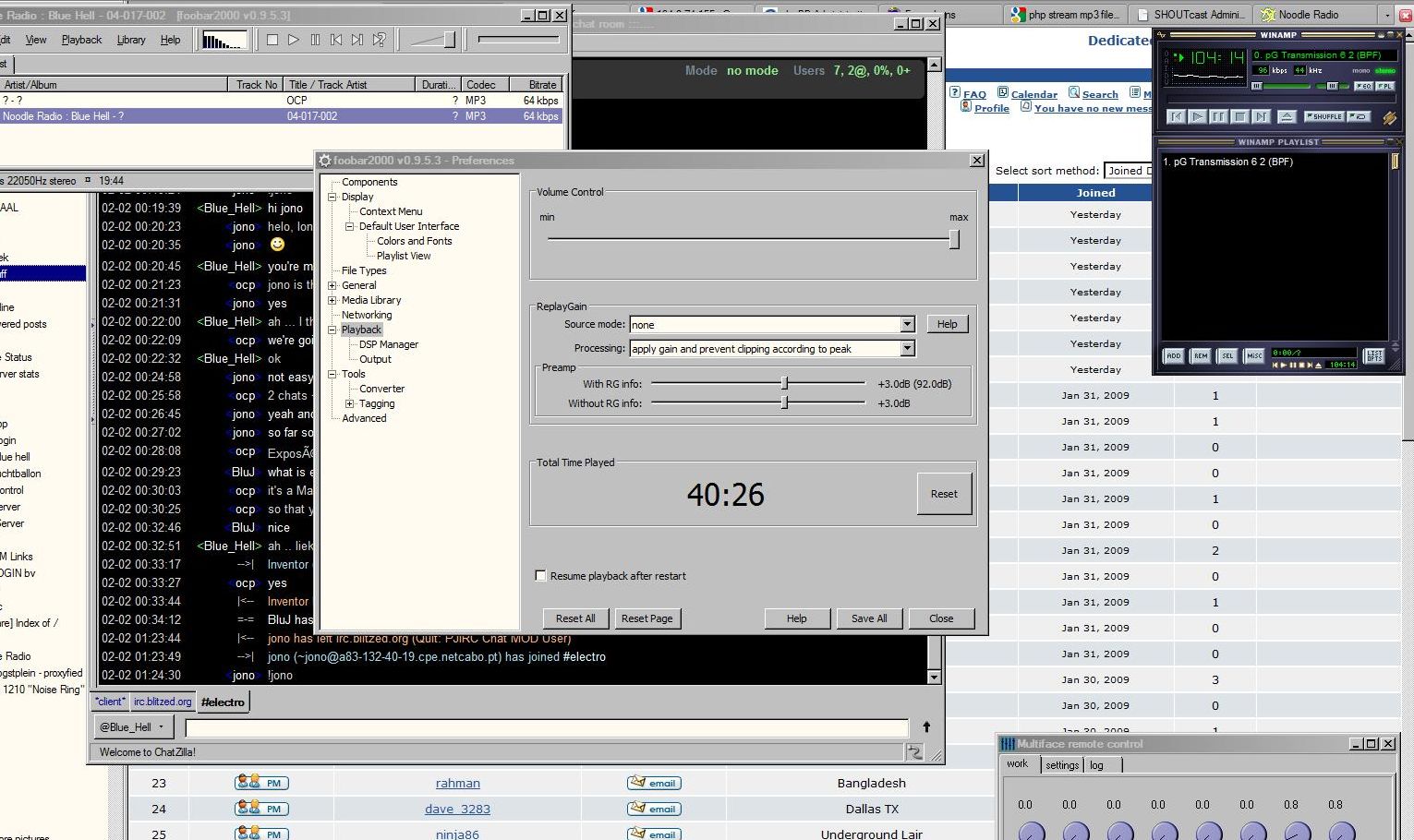Image resolution: width=1414 pixels, height=840 pixels.
Task: Click the Winamp lightning bolt about icon
Action: point(1389,117)
